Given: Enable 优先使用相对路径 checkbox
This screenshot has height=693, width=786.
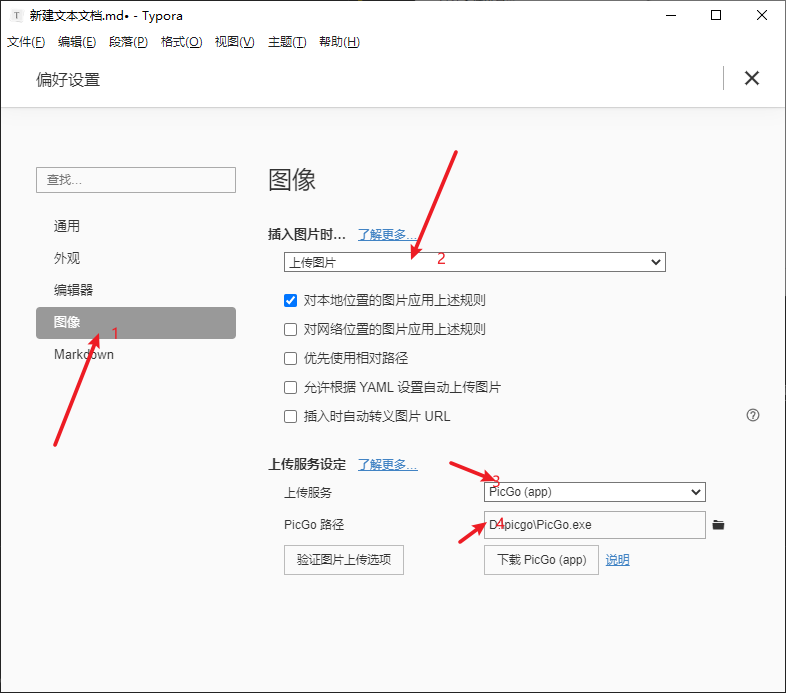Looking at the screenshot, I should [290, 359].
